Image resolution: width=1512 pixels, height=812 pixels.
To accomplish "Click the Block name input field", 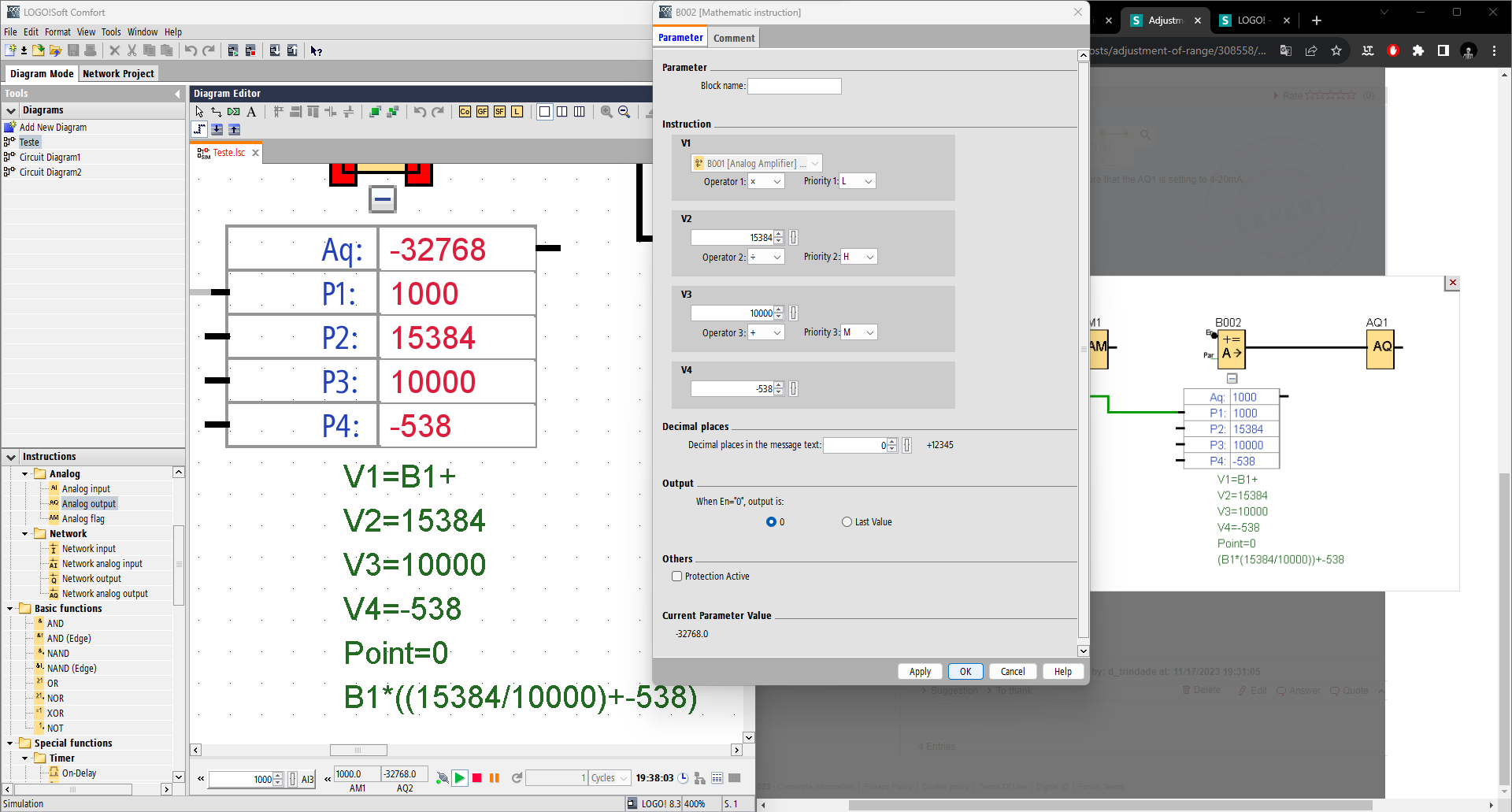I will click(x=794, y=86).
